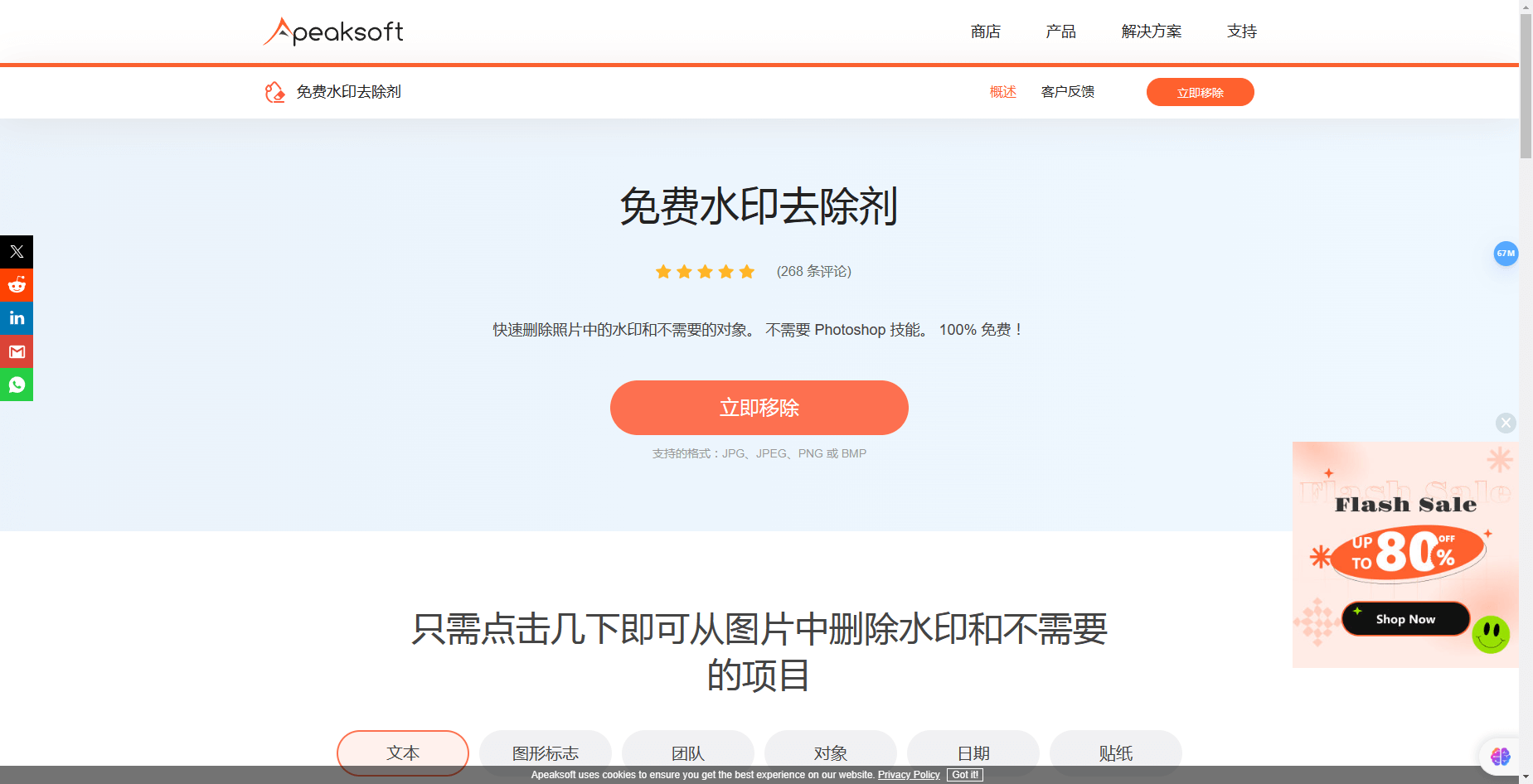Click the Apeaksoft logo
1533x784 pixels.
coord(333,31)
